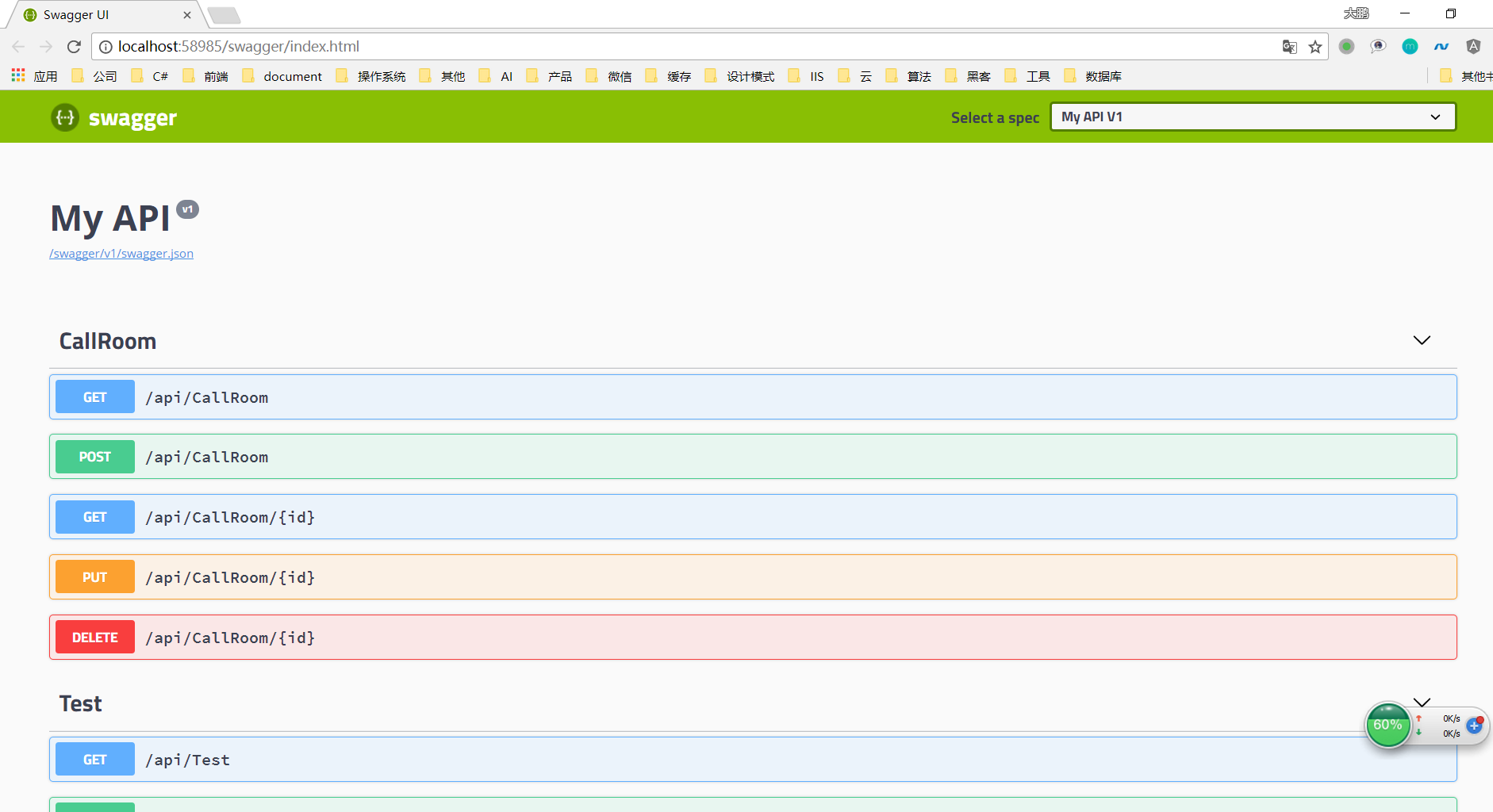The height and width of the screenshot is (812, 1493).
Task: Open the 其他 bookmark folder
Action: click(x=443, y=76)
